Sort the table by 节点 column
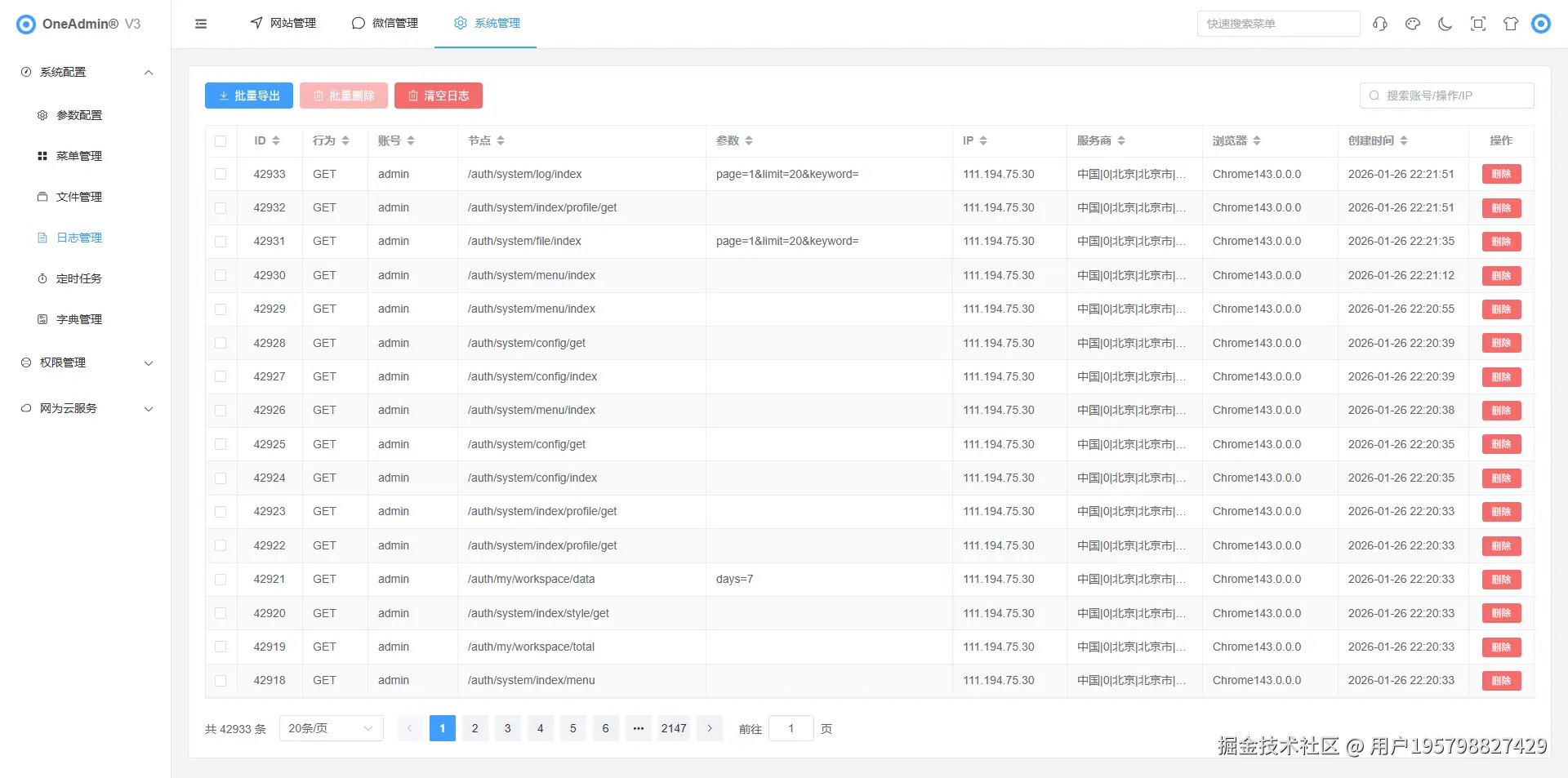 pos(501,140)
